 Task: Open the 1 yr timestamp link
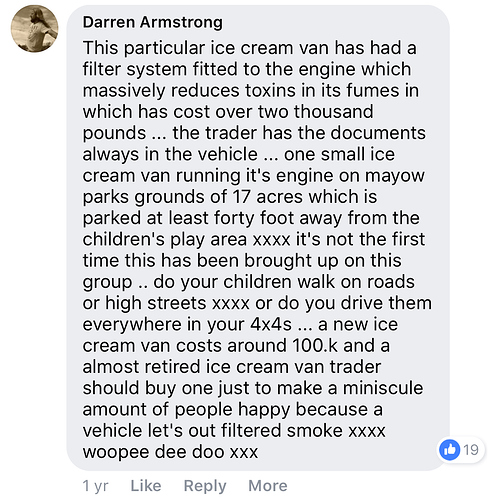95,486
